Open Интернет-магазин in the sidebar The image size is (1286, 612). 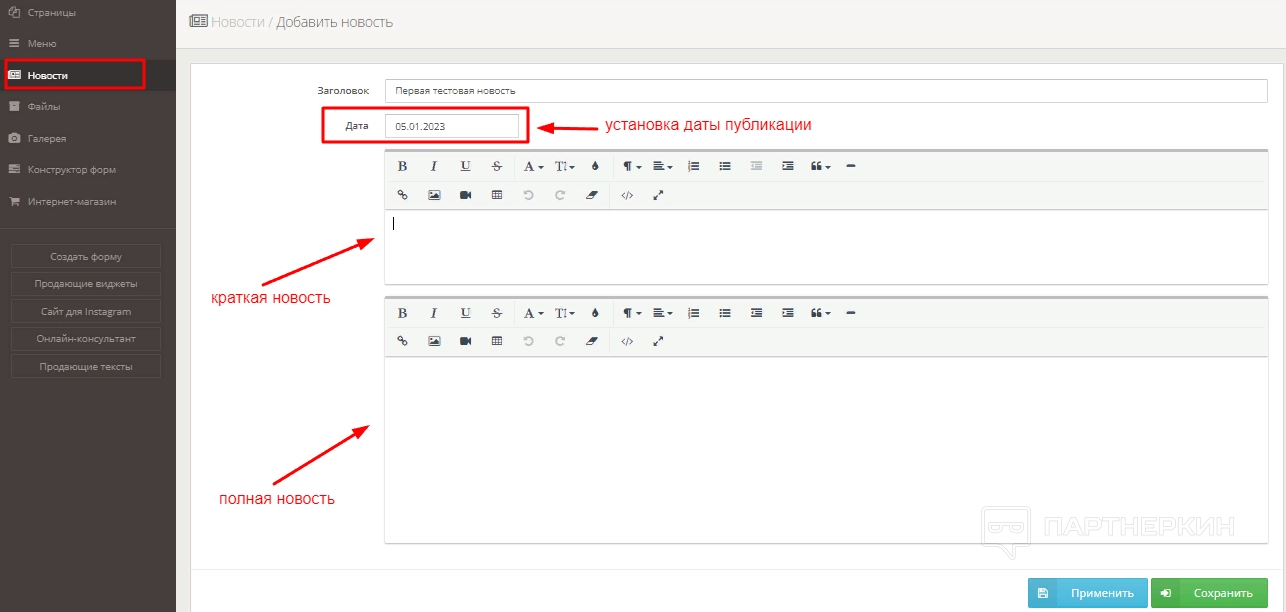[x=88, y=201]
